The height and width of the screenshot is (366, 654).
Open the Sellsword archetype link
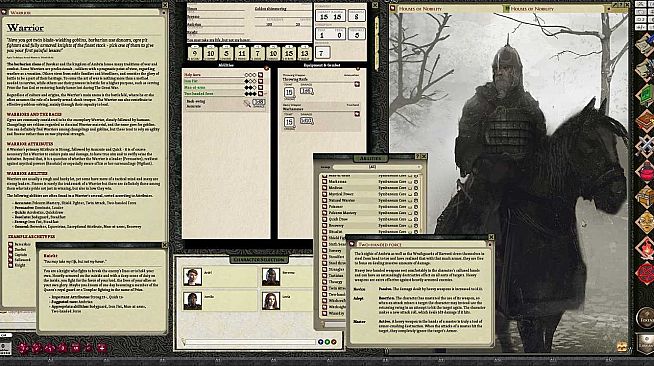11,260
